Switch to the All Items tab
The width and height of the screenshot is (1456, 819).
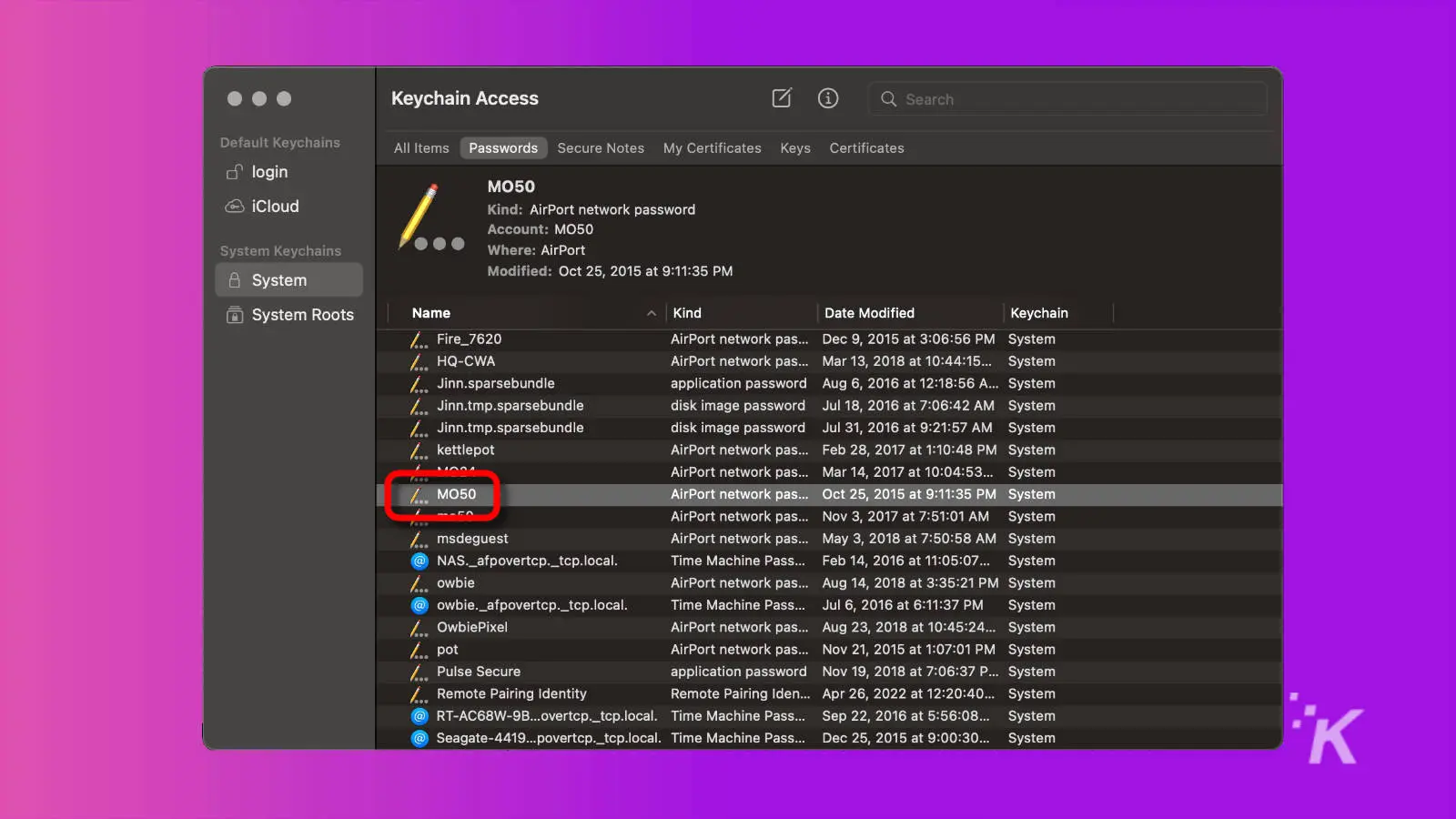pyautogui.click(x=421, y=148)
